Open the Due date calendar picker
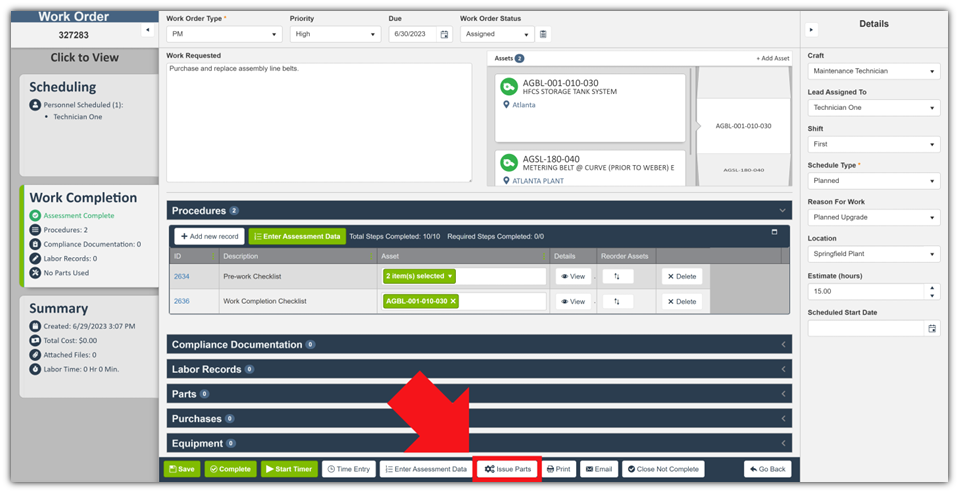This screenshot has height=493, width=959. [x=445, y=34]
